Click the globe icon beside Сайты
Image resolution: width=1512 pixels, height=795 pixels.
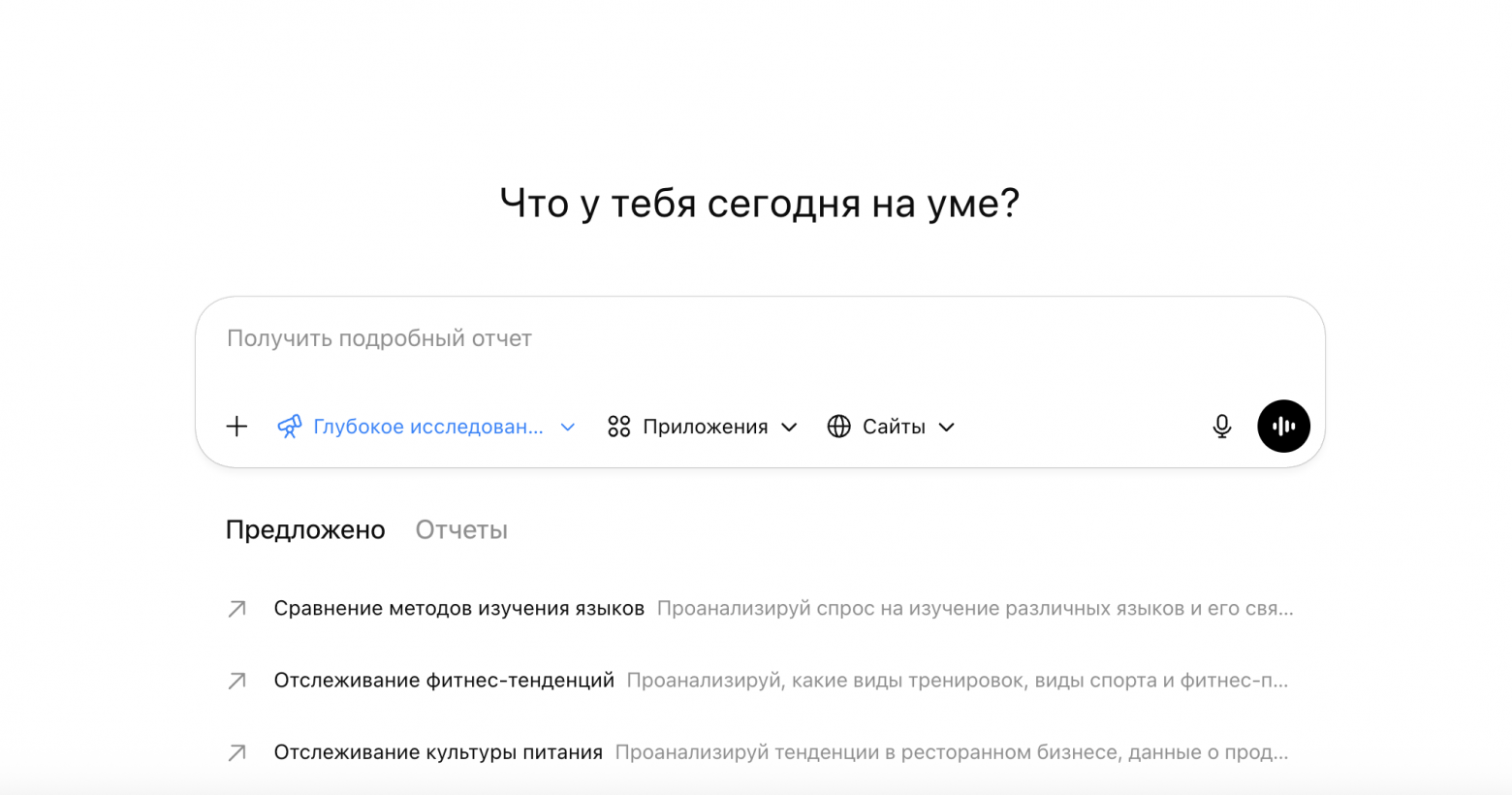tap(837, 427)
